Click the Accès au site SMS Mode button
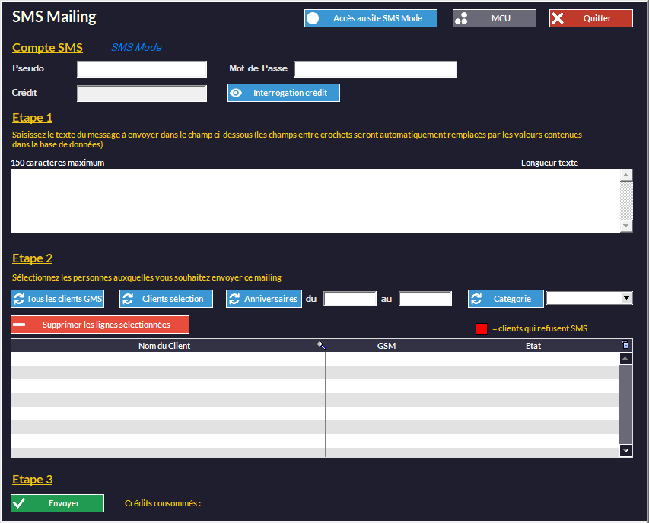Screen dimensions: 649x523 click(370, 18)
